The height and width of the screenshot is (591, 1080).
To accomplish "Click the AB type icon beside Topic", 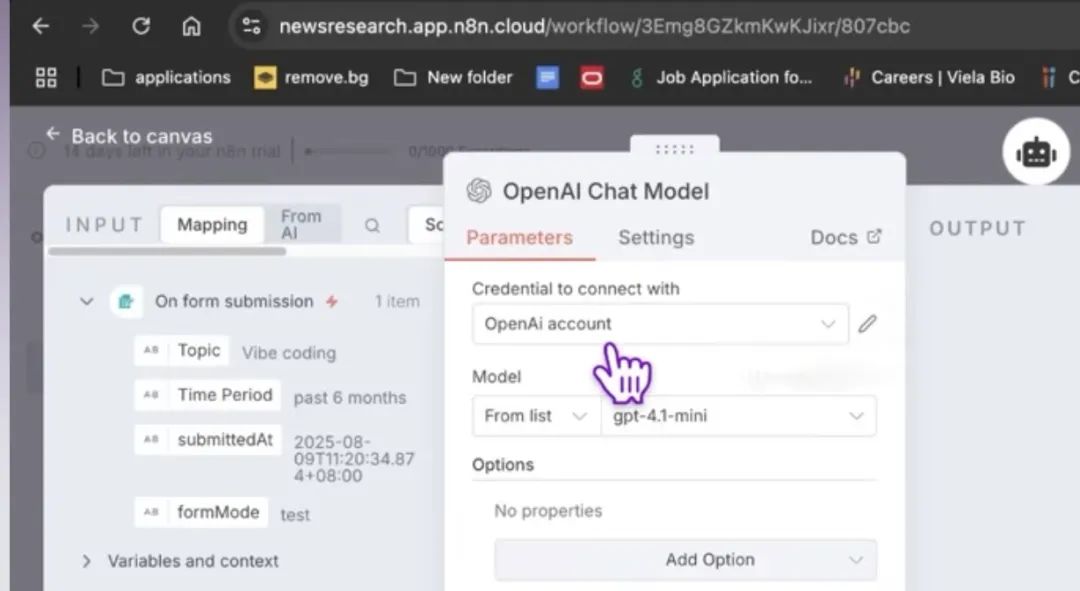I will click(151, 350).
